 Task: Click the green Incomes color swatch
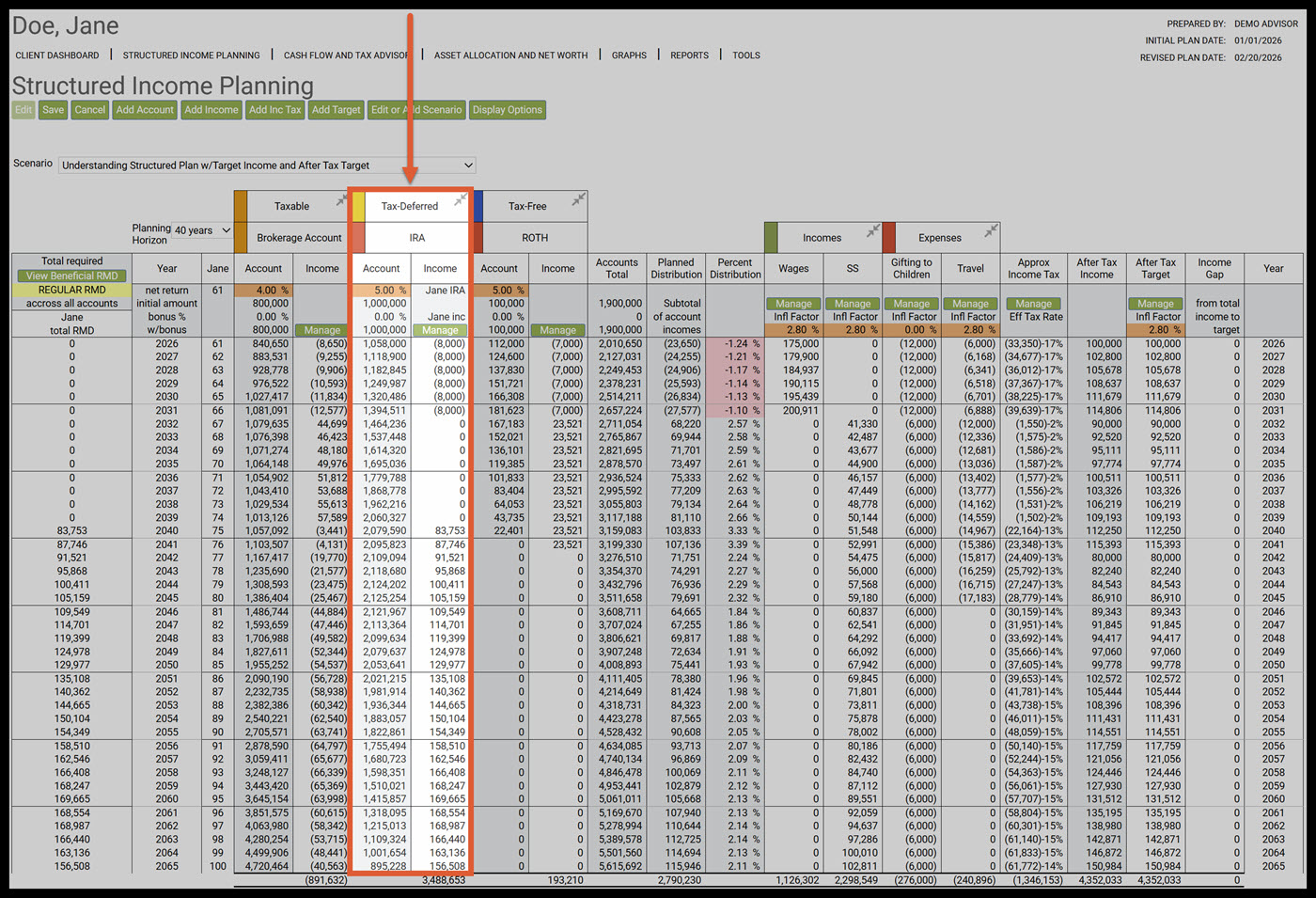coord(771,238)
